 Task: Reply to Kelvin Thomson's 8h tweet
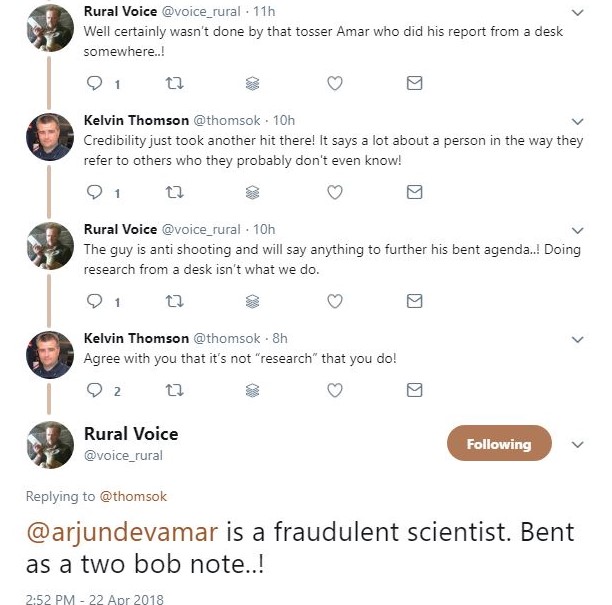[x=96, y=390]
